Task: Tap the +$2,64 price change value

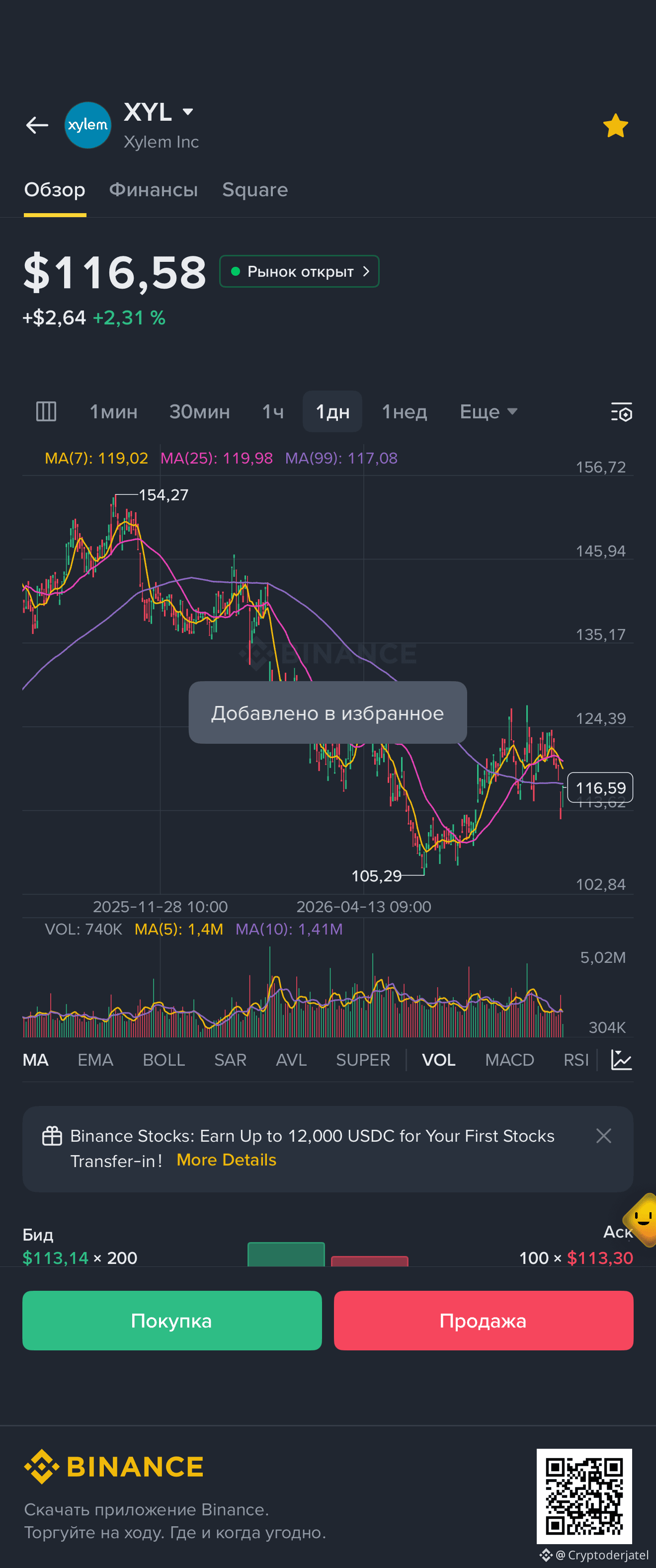Action: coord(54,318)
